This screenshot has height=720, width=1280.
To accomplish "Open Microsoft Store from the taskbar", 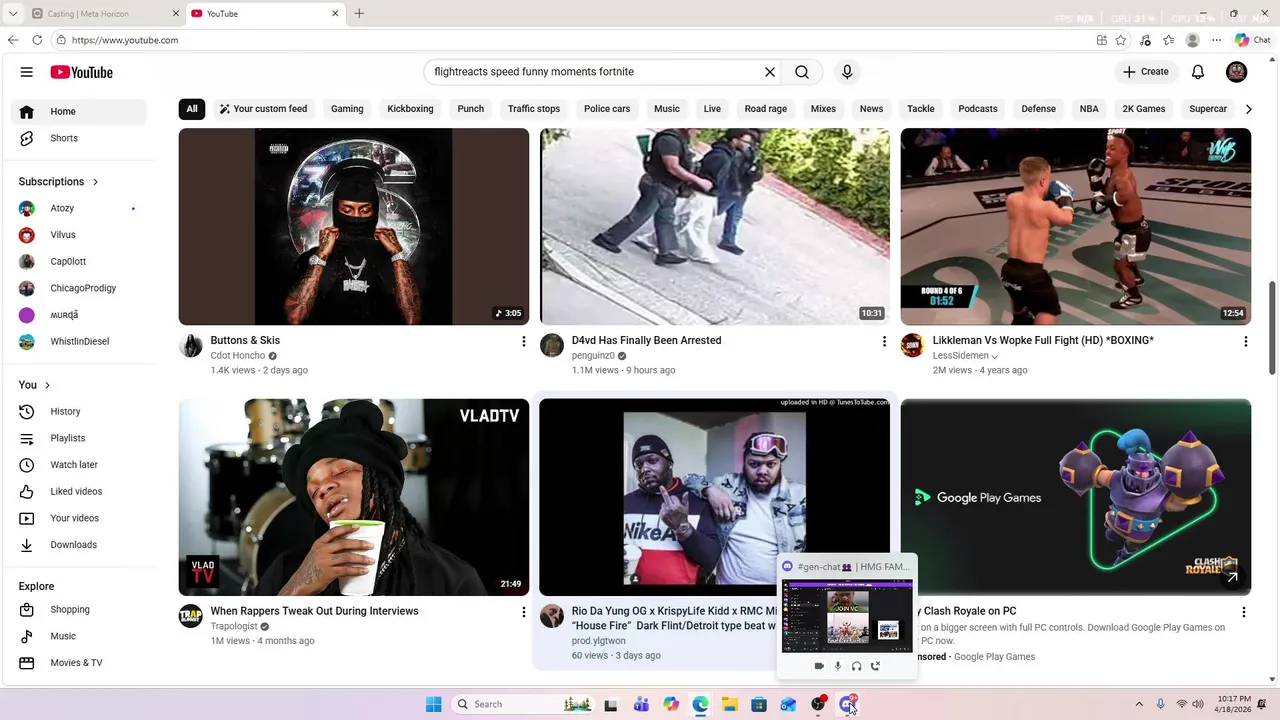I will pos(759,704).
